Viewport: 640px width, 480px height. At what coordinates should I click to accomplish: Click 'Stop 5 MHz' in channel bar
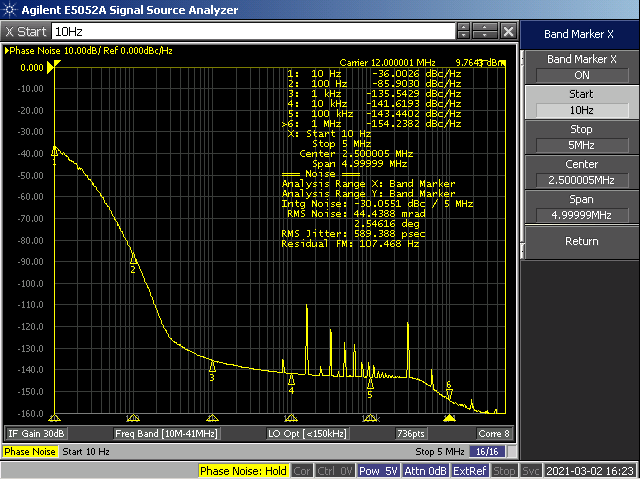click(440, 452)
